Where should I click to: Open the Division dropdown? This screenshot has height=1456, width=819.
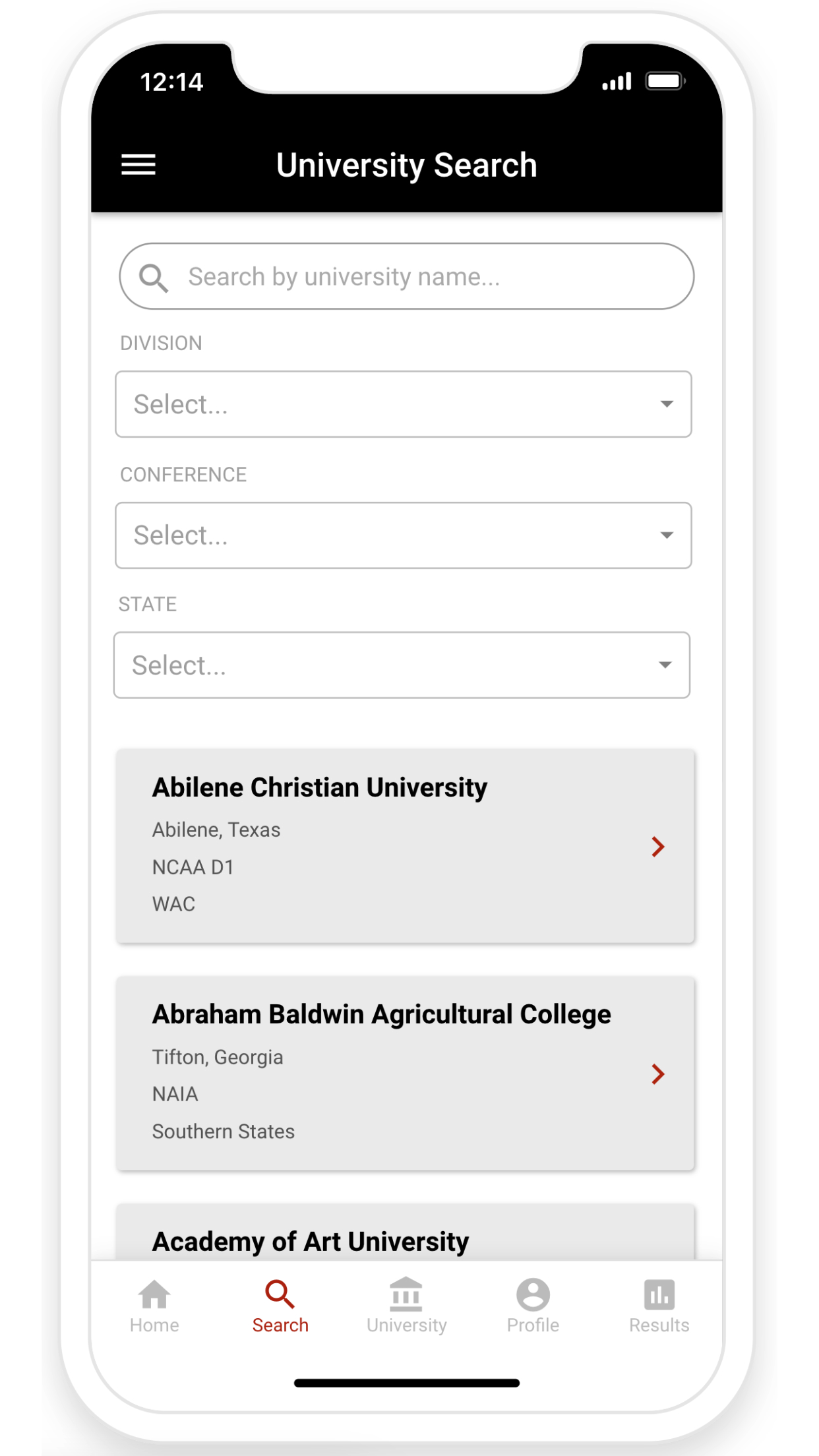point(403,404)
